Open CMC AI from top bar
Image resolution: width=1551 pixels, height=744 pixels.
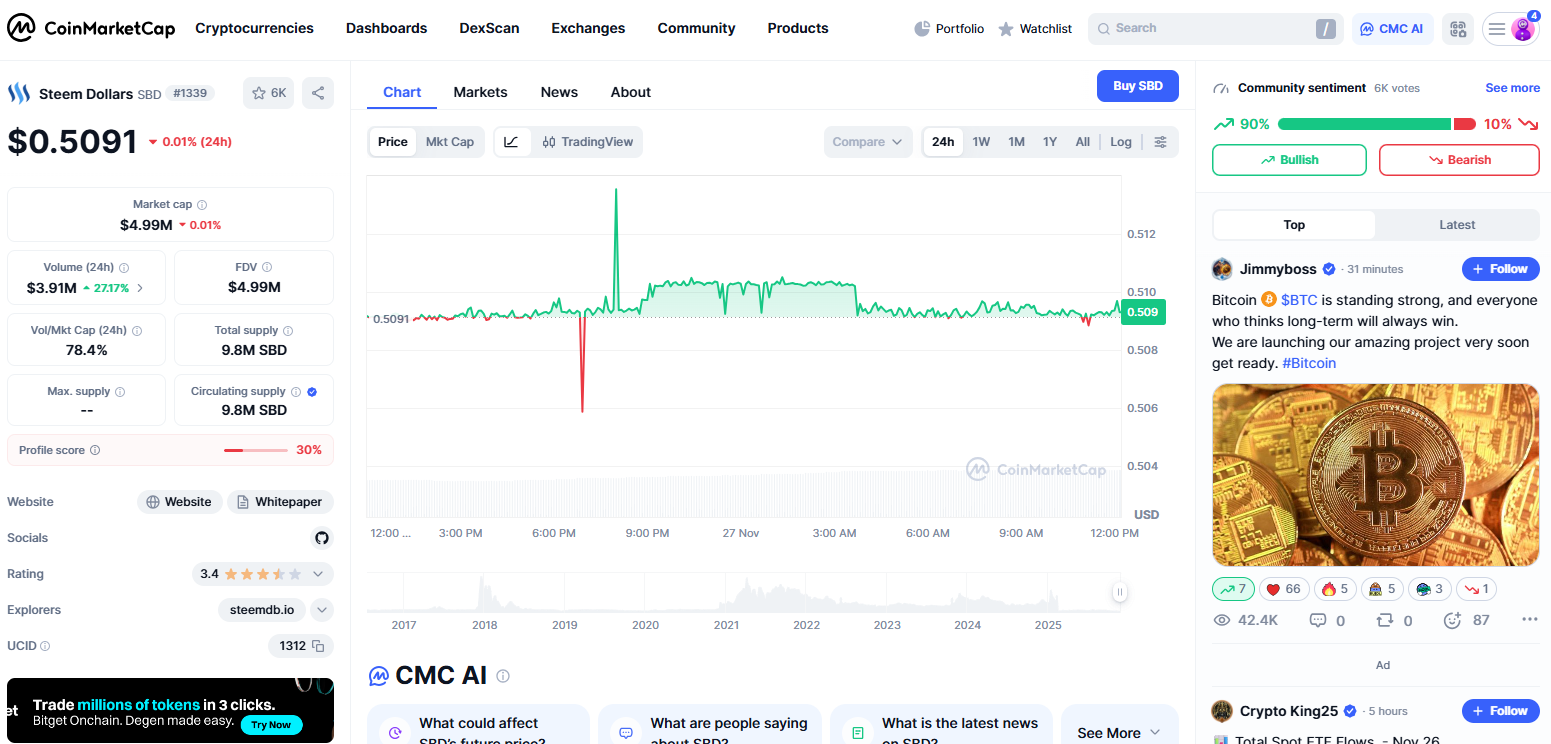coord(1392,29)
